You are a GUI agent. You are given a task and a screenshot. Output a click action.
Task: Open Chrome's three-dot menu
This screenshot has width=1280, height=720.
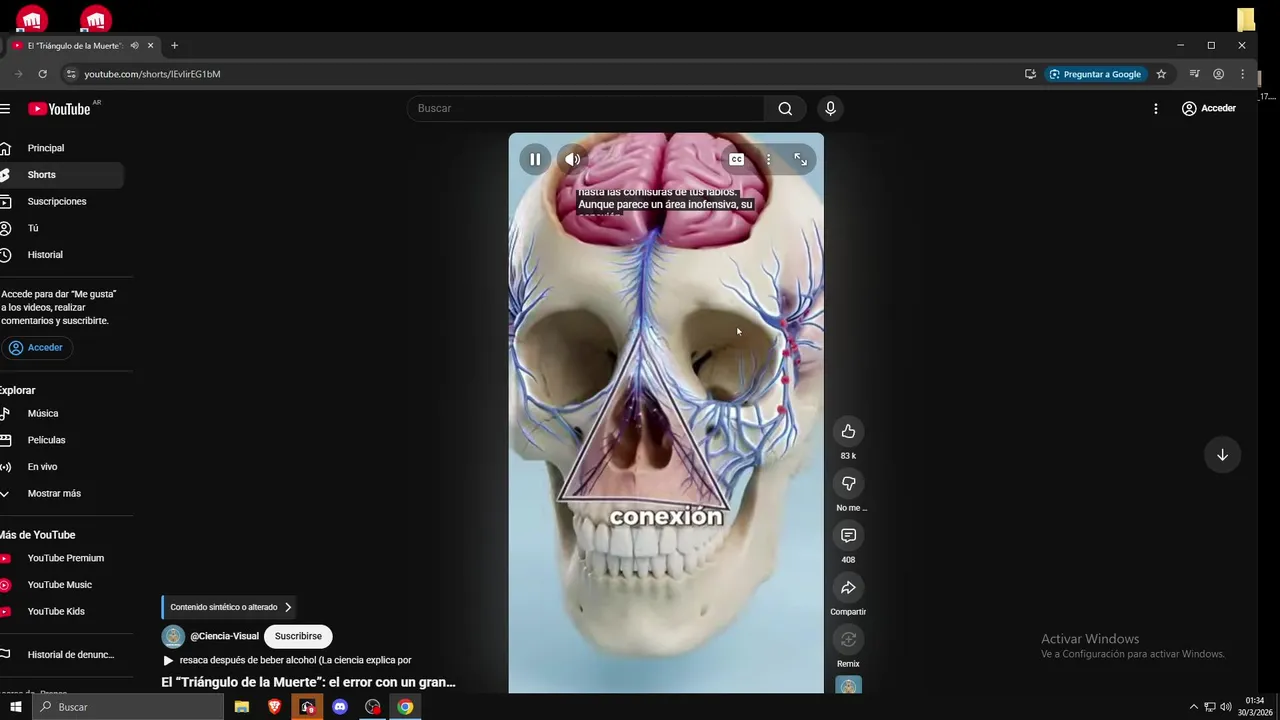point(1243,74)
